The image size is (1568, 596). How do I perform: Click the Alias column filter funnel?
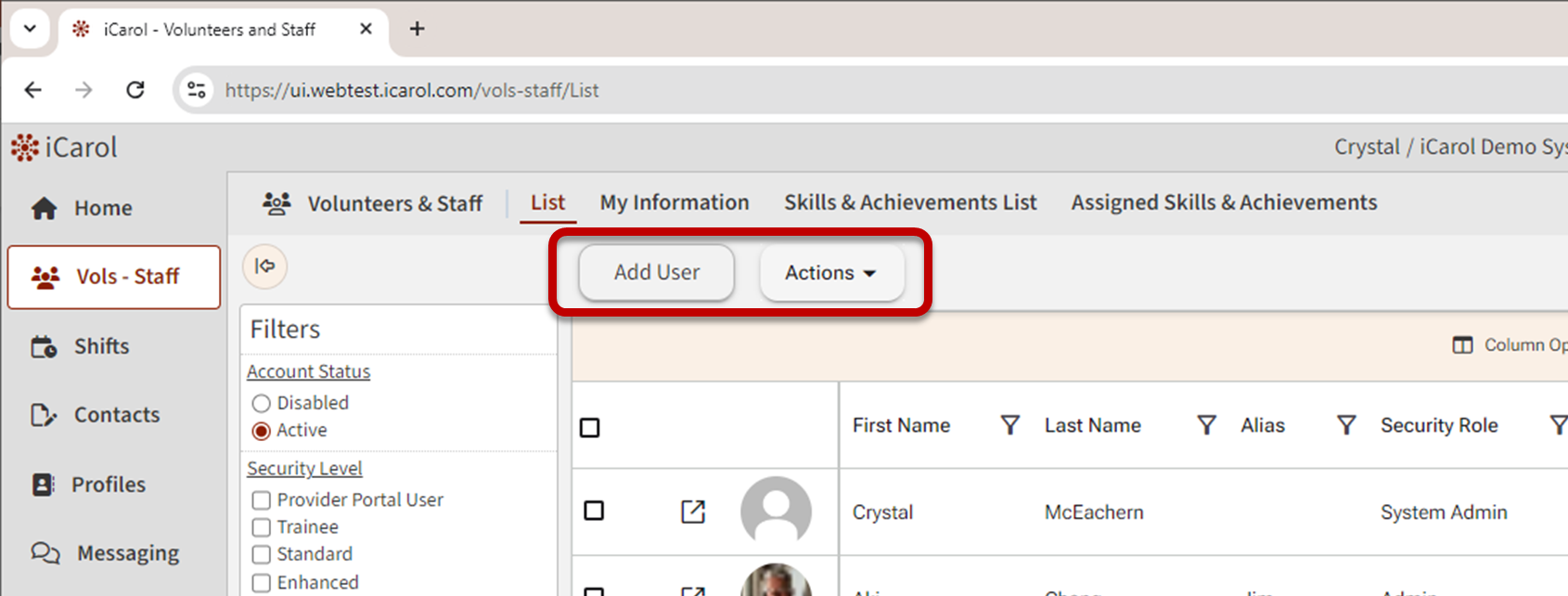(x=1345, y=425)
